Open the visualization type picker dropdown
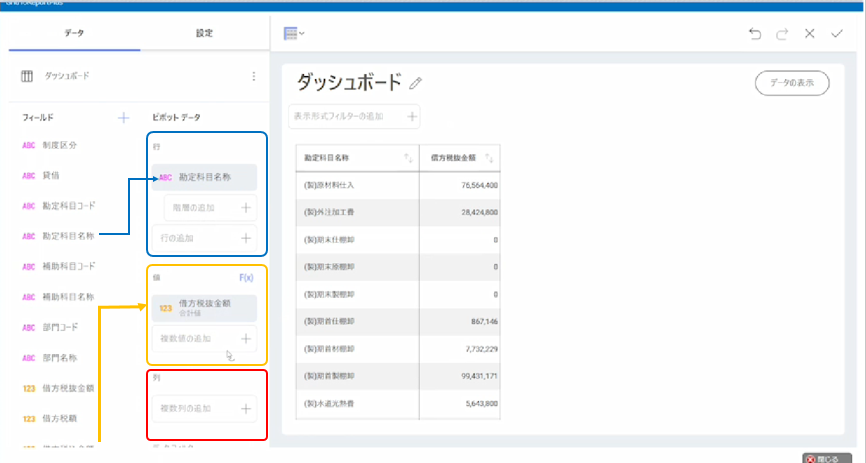This screenshot has height=463, width=866. pos(294,34)
